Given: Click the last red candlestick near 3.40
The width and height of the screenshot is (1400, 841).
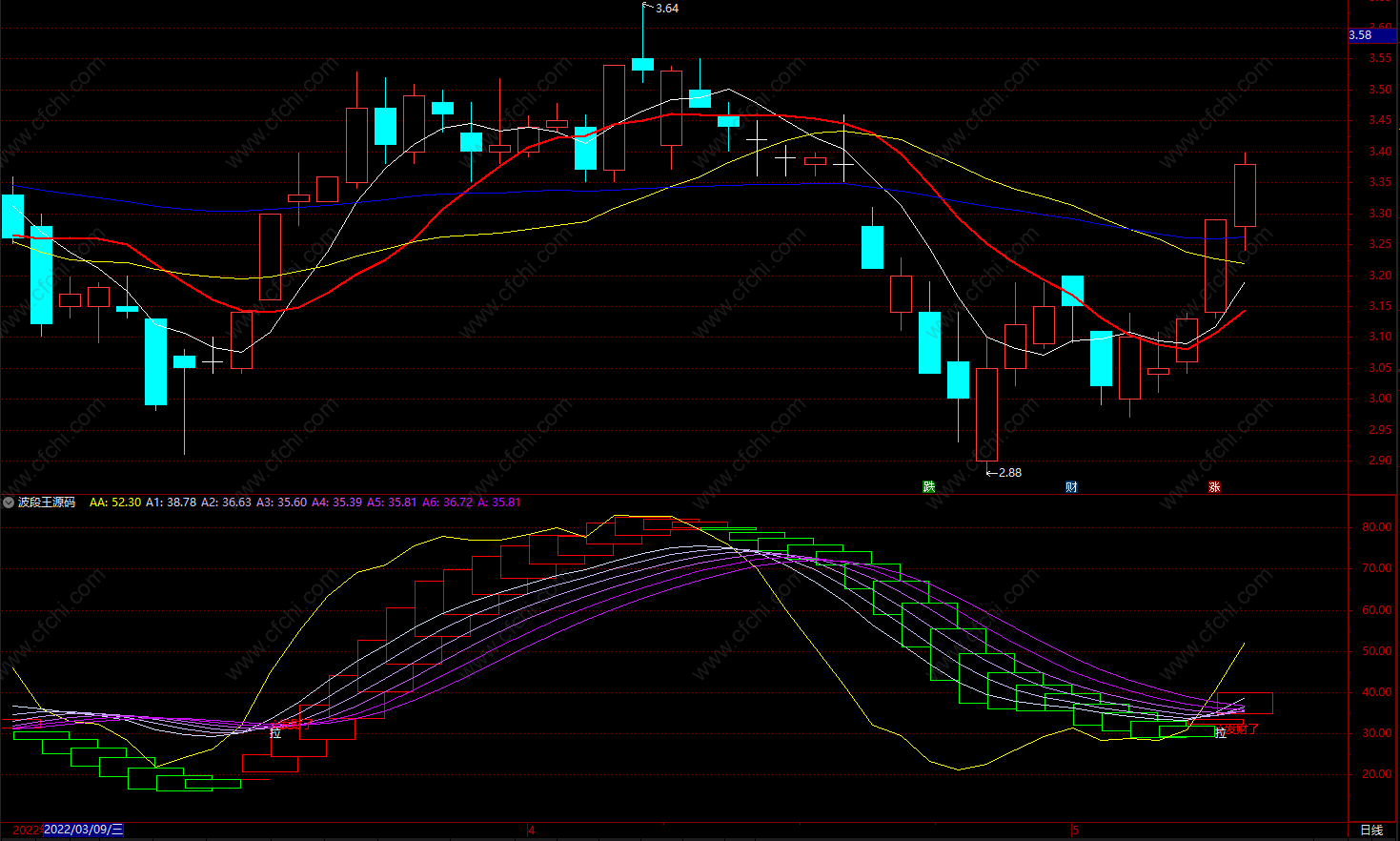Looking at the screenshot, I should click(1245, 195).
